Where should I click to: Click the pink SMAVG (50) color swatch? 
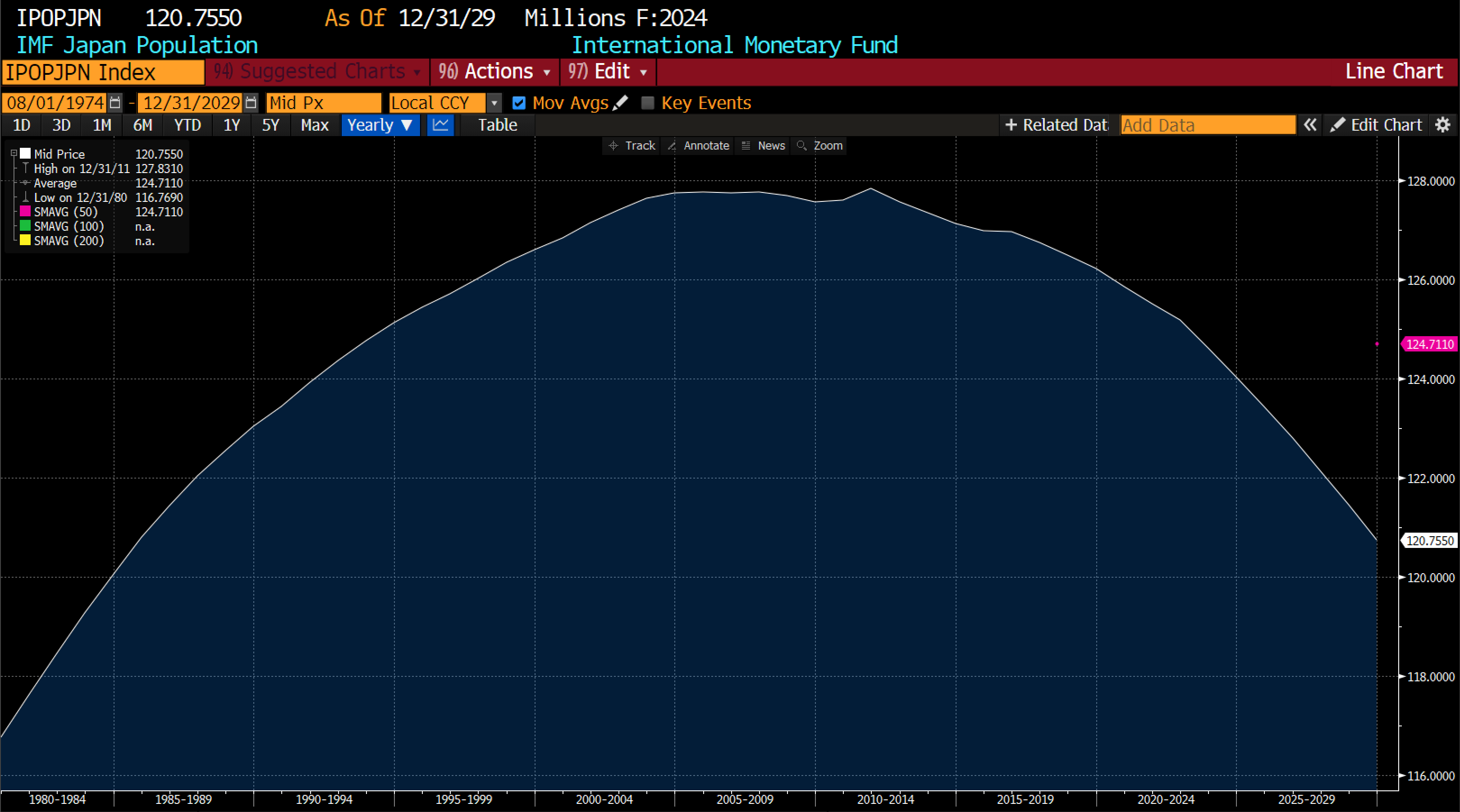click(x=25, y=211)
